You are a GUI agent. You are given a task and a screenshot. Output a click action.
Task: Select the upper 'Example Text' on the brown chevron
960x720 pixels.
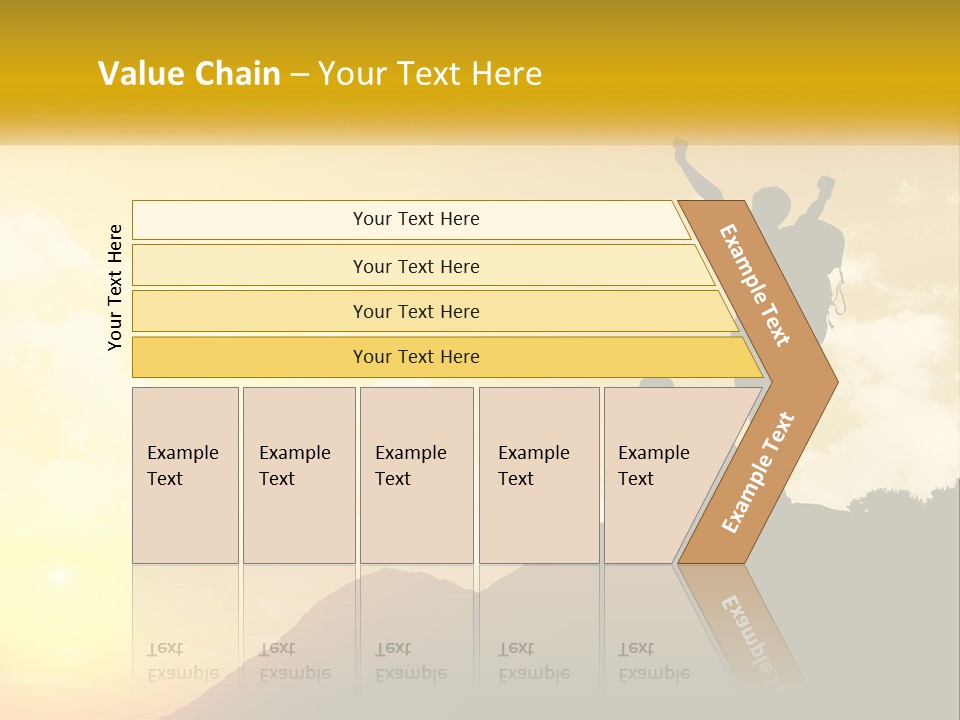click(755, 285)
